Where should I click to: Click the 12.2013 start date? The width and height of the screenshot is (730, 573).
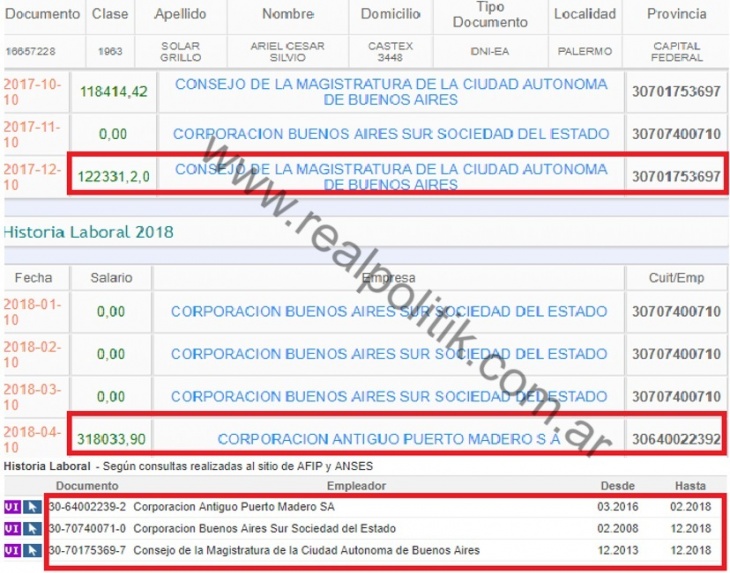618,551
